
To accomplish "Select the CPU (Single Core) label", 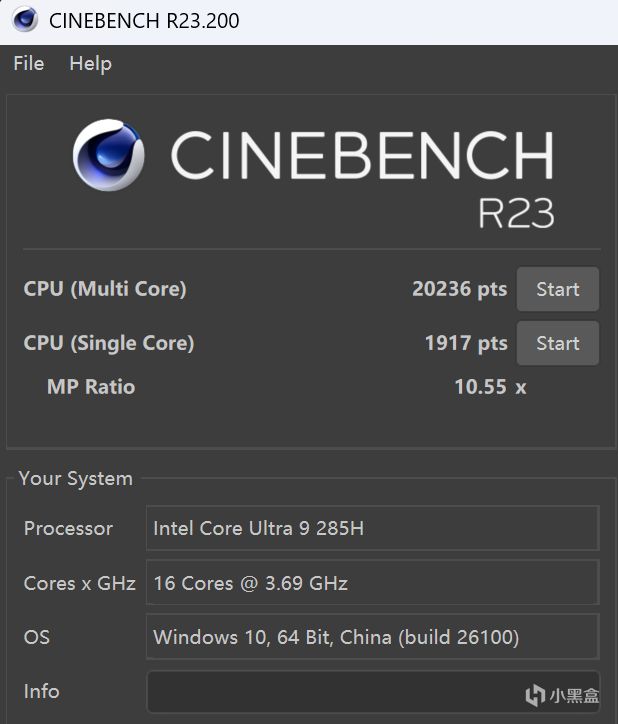I will point(109,343).
